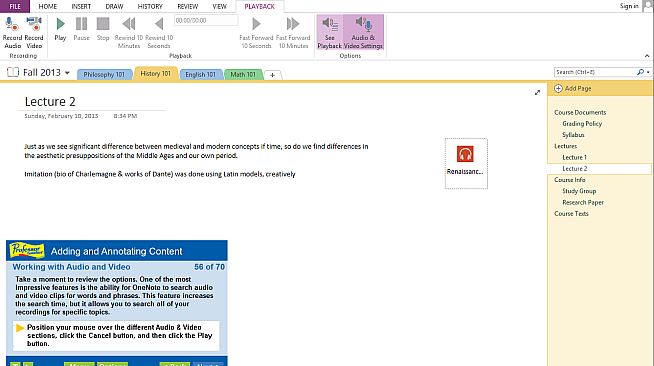The width and height of the screenshot is (654, 366).
Task: Click the paragraph starting 'Just as we see'
Action: point(196,151)
